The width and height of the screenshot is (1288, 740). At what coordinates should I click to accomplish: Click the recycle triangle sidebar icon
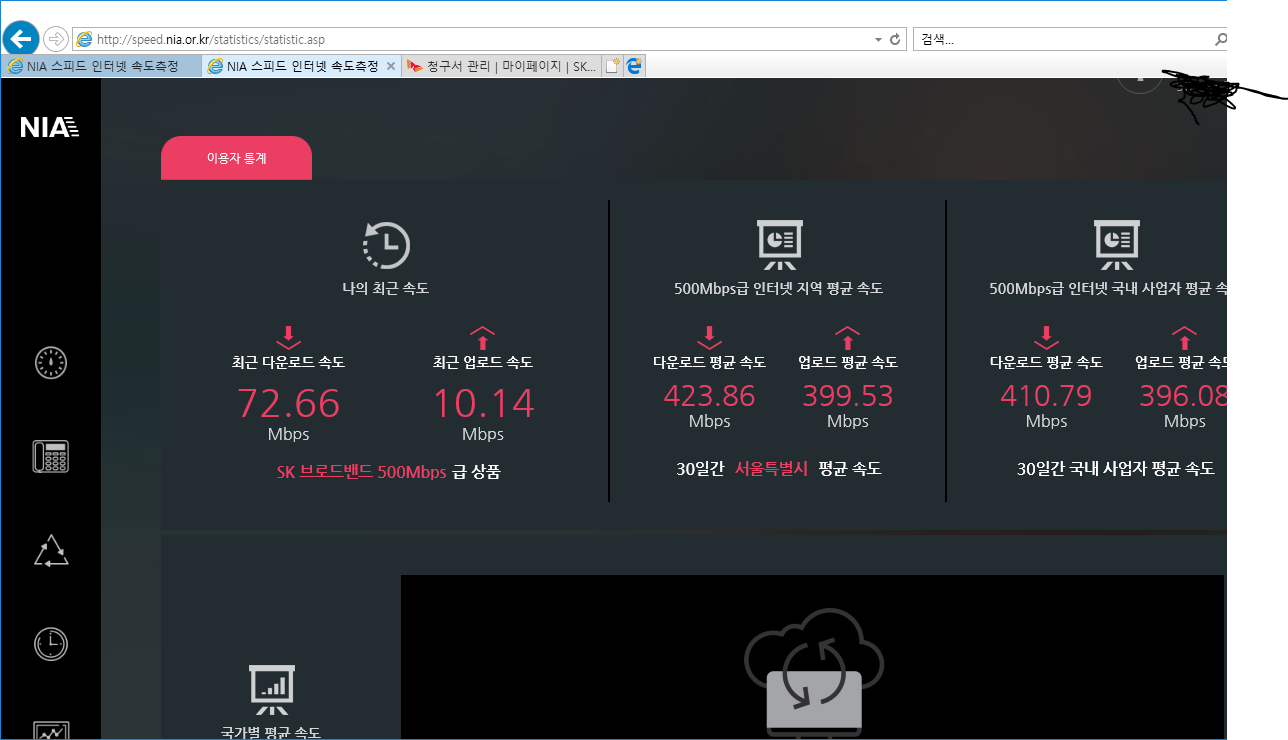(x=51, y=550)
